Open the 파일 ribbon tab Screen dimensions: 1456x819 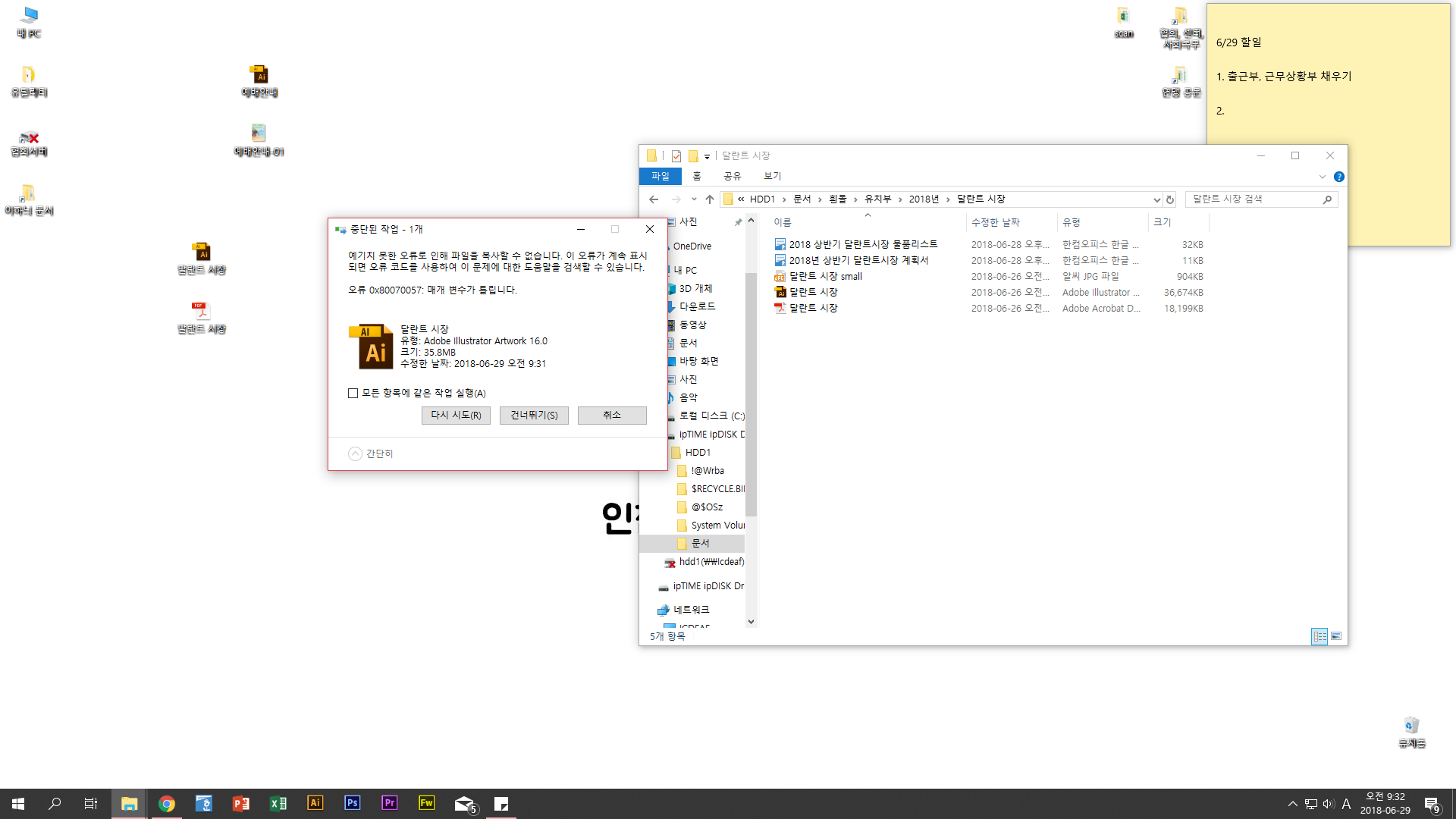click(x=661, y=176)
